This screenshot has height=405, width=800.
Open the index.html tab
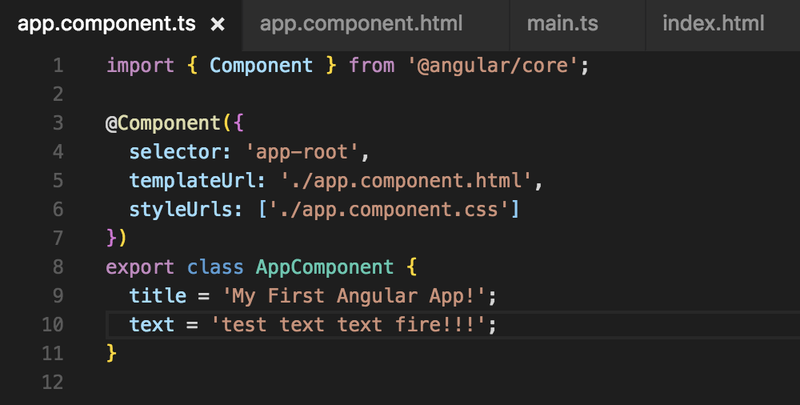(713, 24)
